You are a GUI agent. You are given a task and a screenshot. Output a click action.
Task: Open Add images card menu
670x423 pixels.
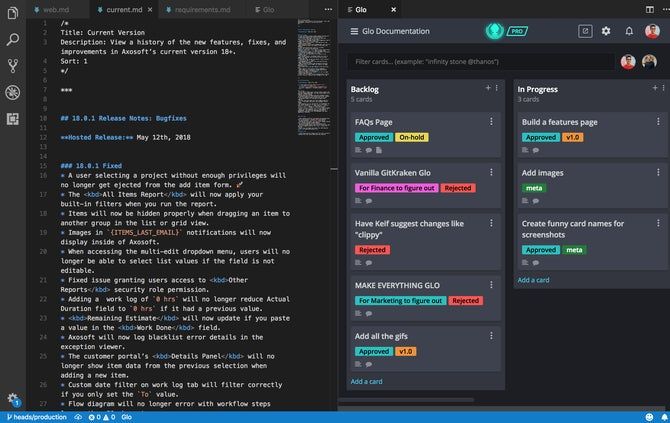click(658, 172)
